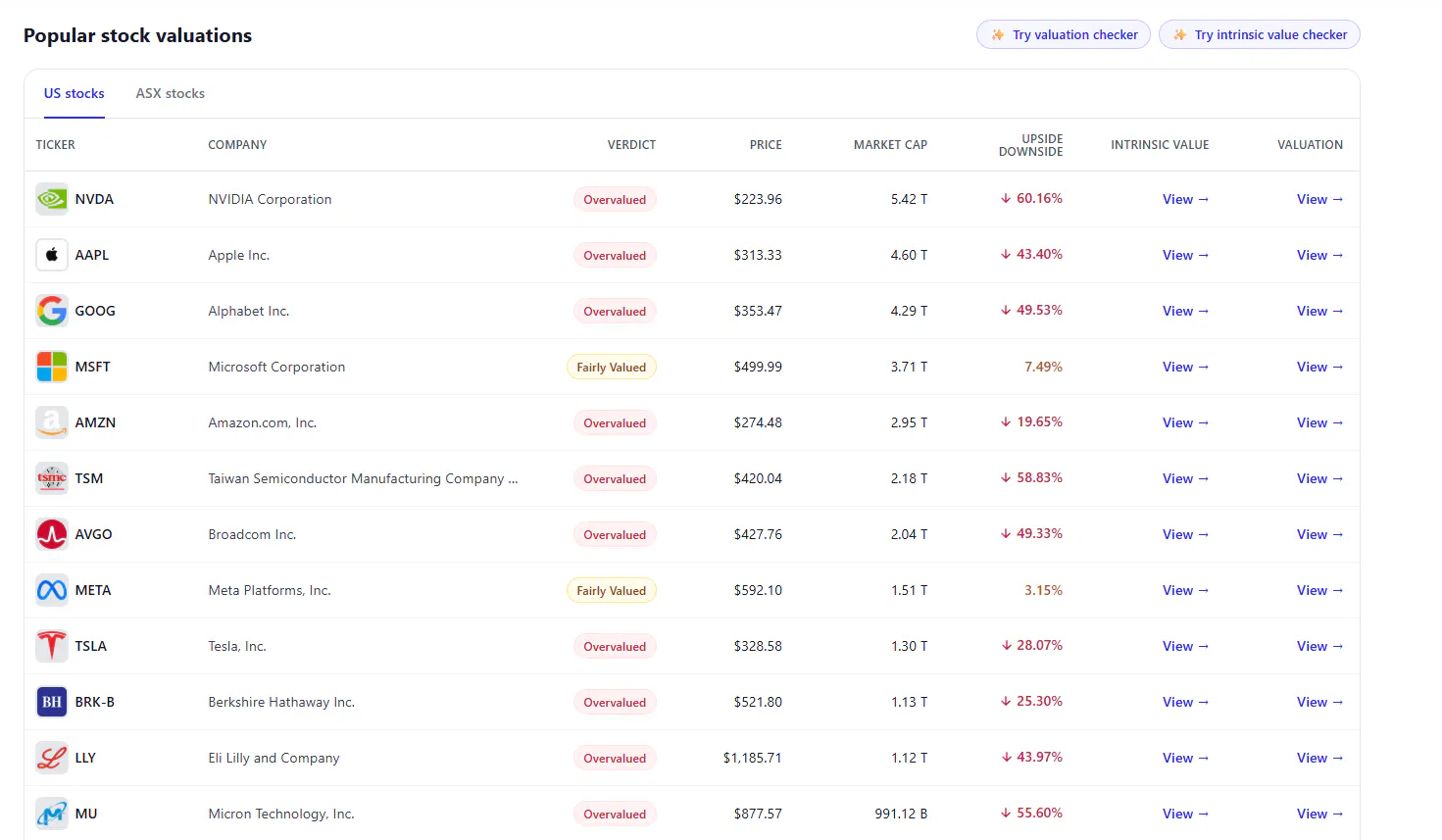Image resolution: width=1442 pixels, height=840 pixels.
Task: Click the Overvalued badge for NVIDIA
Action: tap(615, 199)
